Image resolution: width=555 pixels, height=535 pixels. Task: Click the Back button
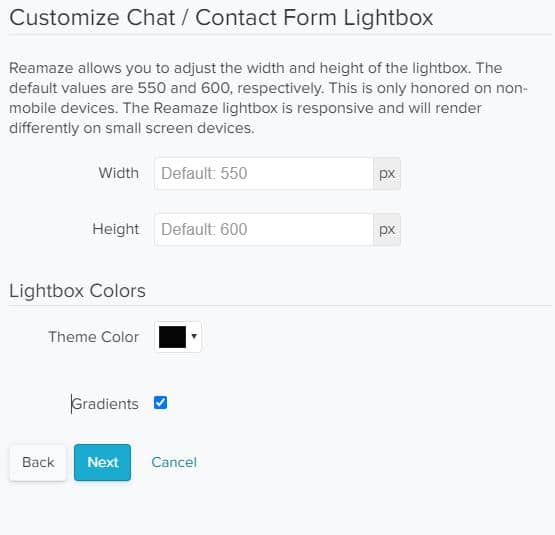click(38, 462)
